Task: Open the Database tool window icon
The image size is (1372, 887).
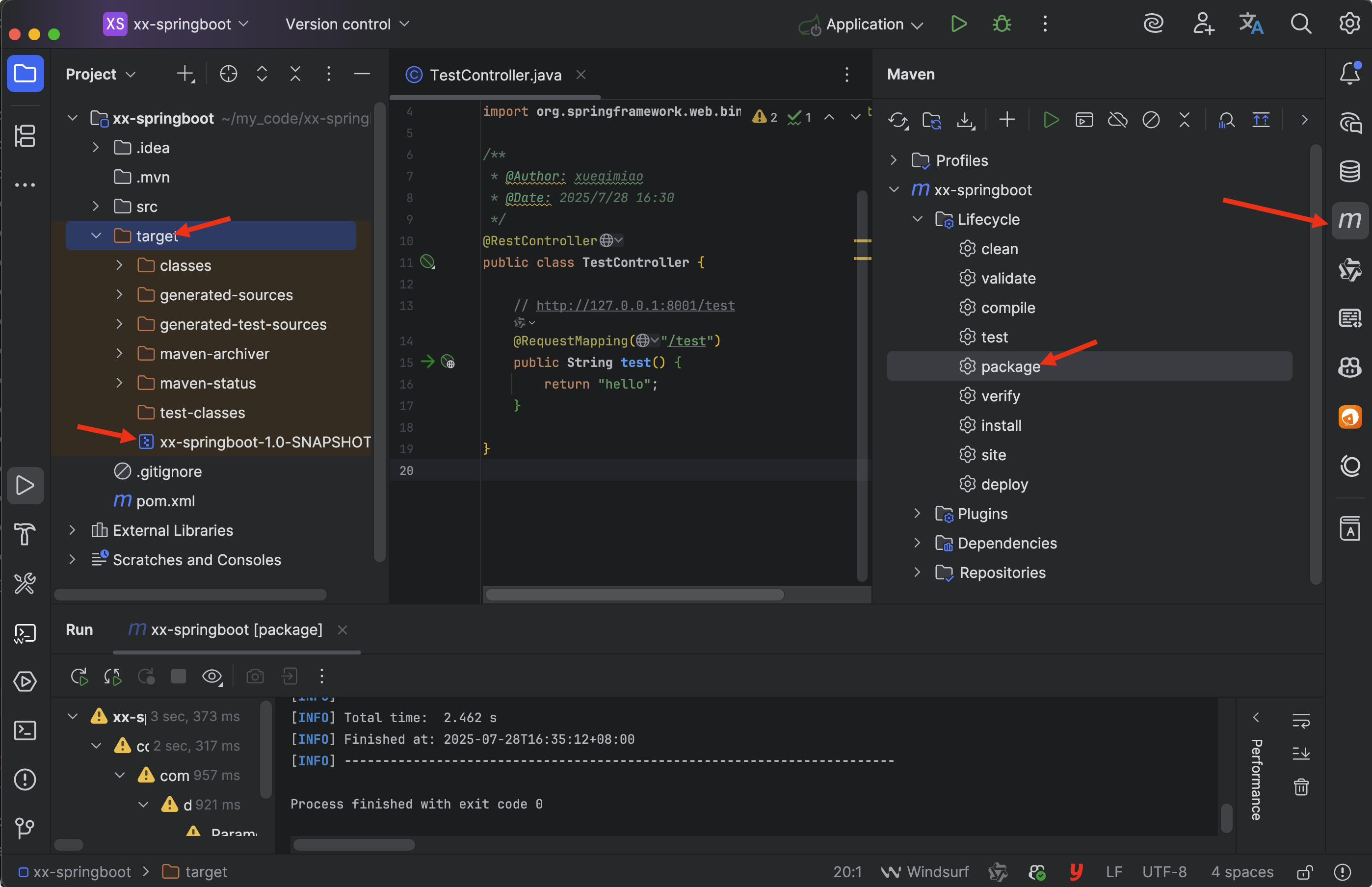Action: tap(1349, 171)
